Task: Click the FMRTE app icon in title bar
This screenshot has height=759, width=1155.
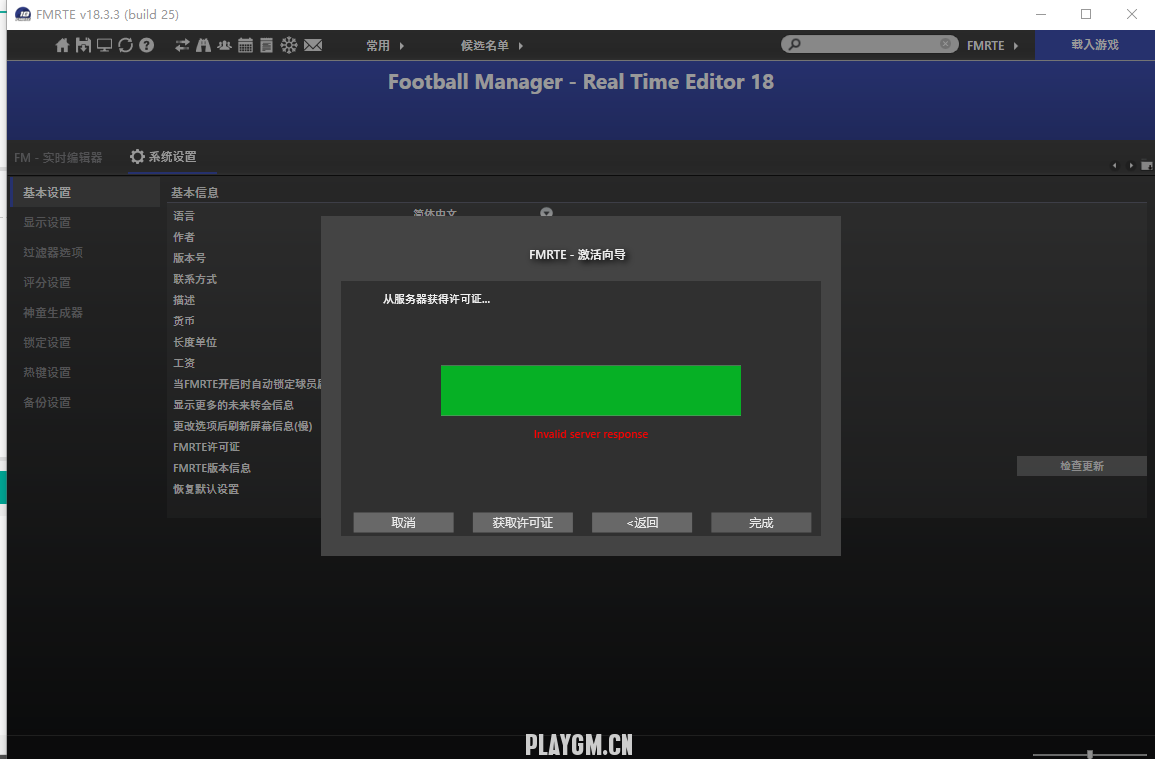Action: coord(23,14)
